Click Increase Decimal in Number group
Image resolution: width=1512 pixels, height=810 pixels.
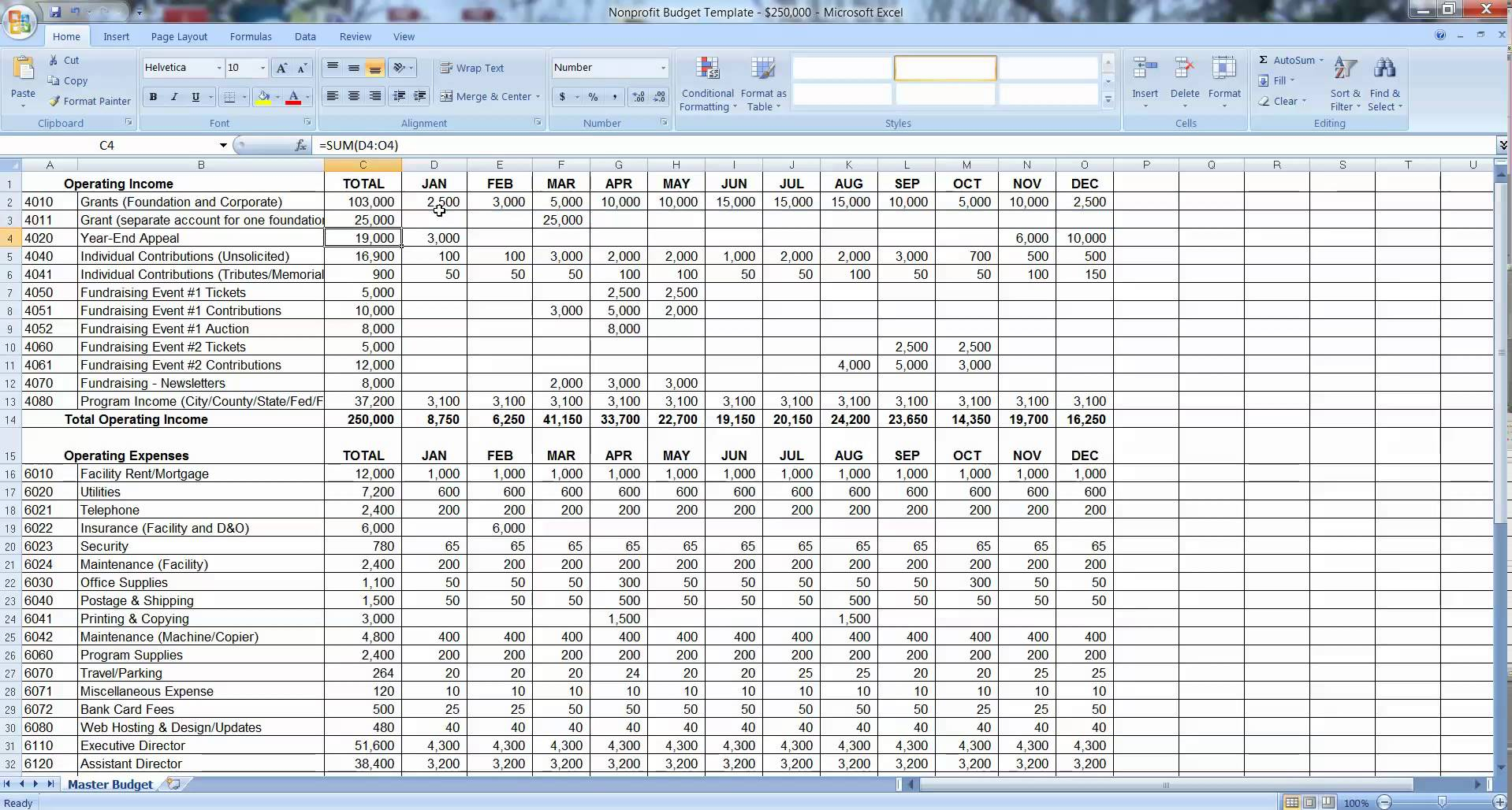click(x=638, y=97)
